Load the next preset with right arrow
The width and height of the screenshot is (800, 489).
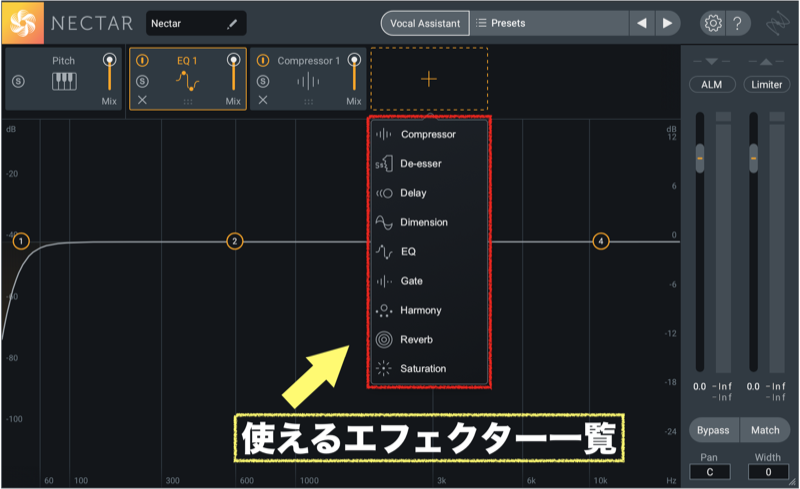[667, 23]
